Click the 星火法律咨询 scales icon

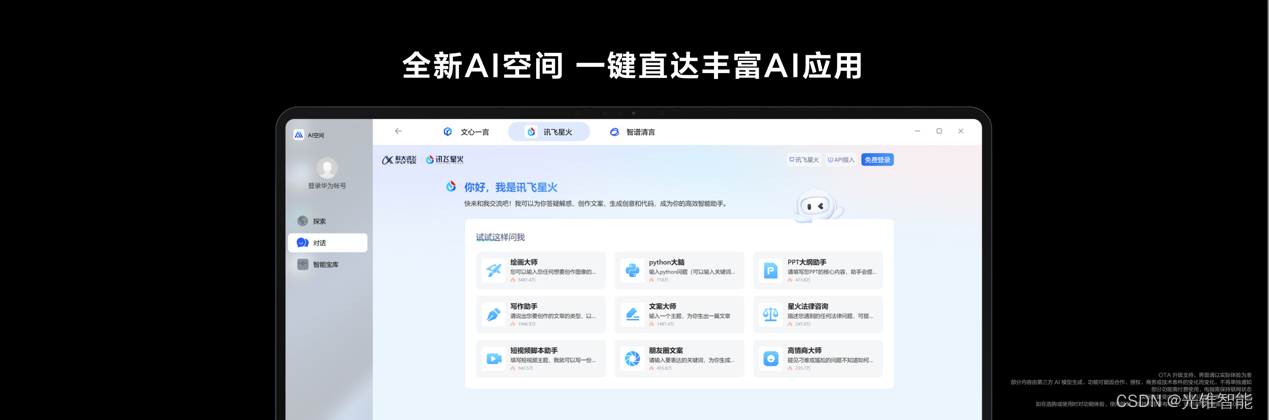(x=771, y=314)
